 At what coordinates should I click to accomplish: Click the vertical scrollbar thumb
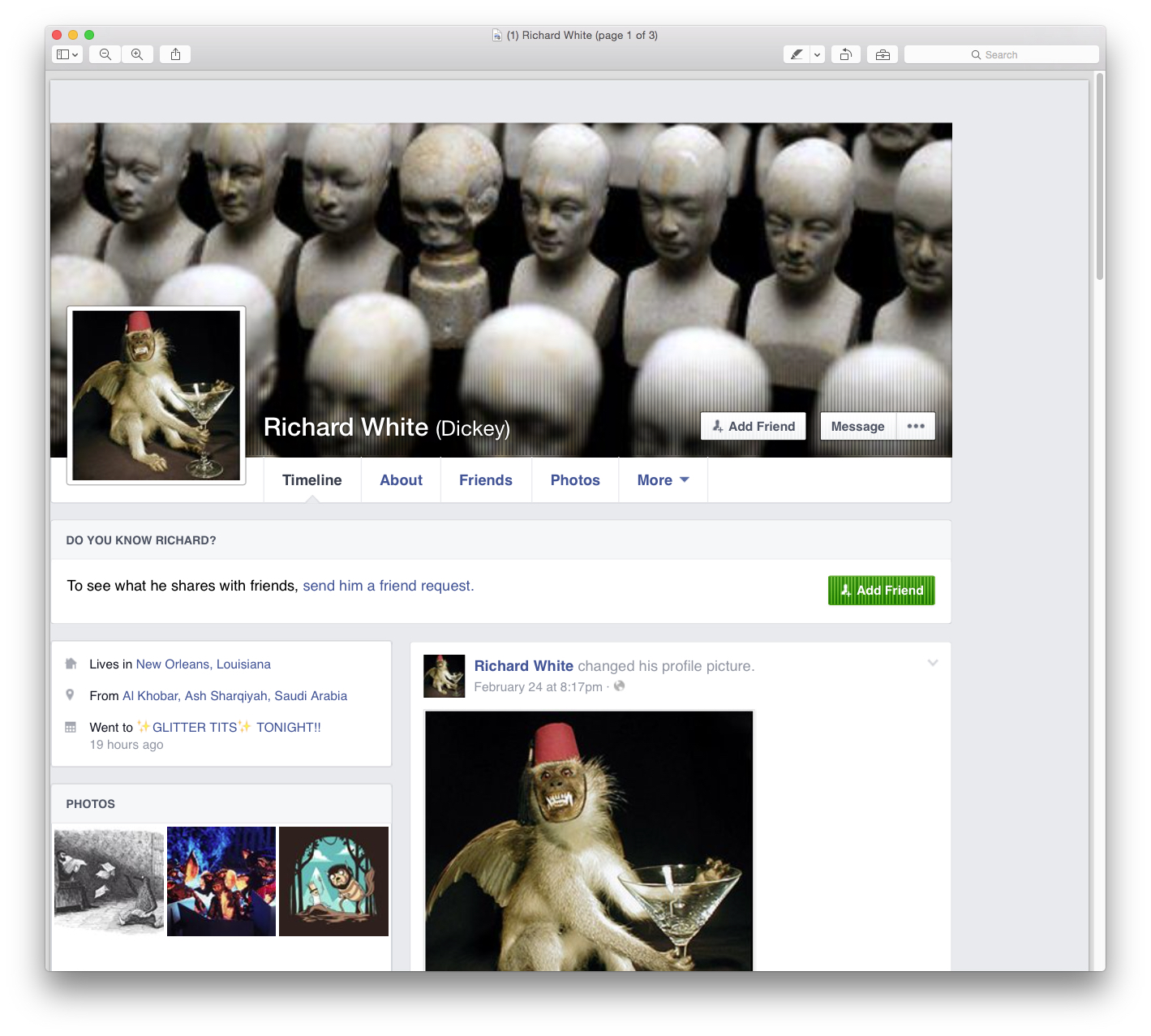point(1099,177)
